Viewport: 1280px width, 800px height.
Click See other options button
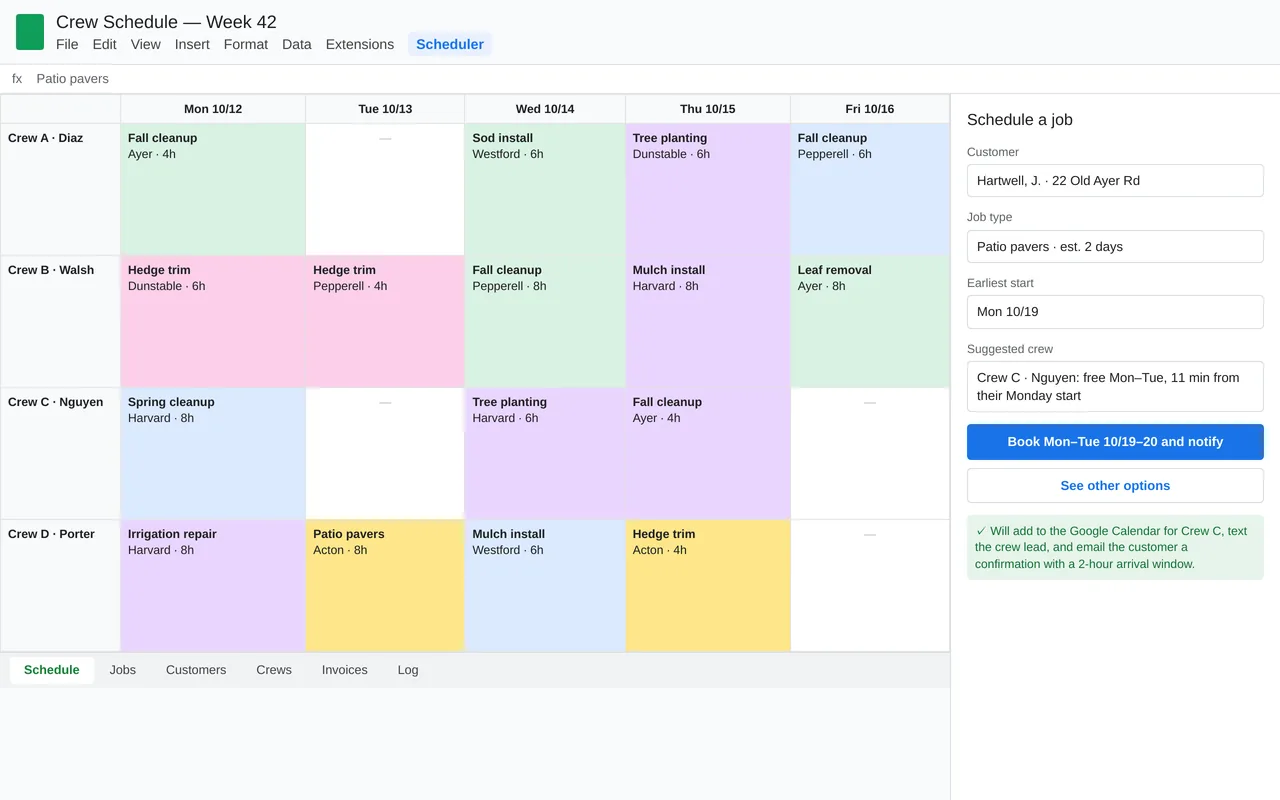pyautogui.click(x=1115, y=486)
